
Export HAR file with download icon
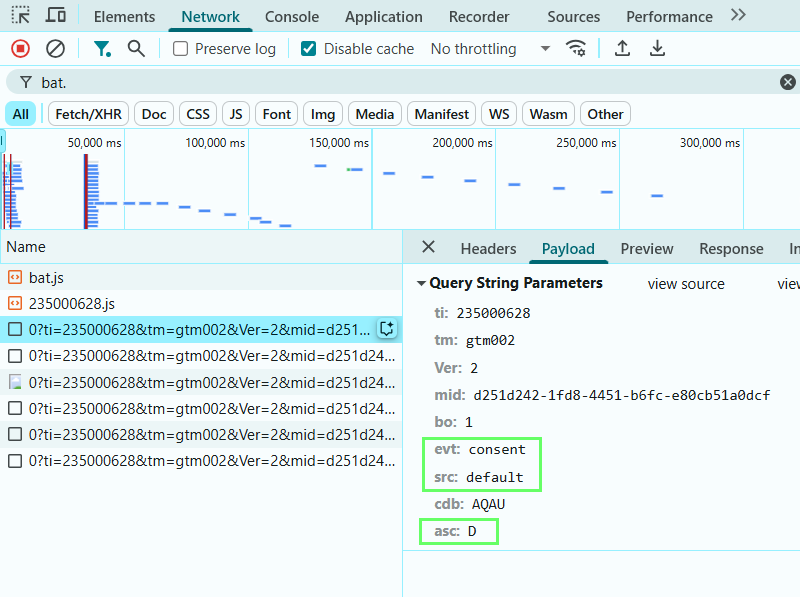pyautogui.click(x=657, y=49)
